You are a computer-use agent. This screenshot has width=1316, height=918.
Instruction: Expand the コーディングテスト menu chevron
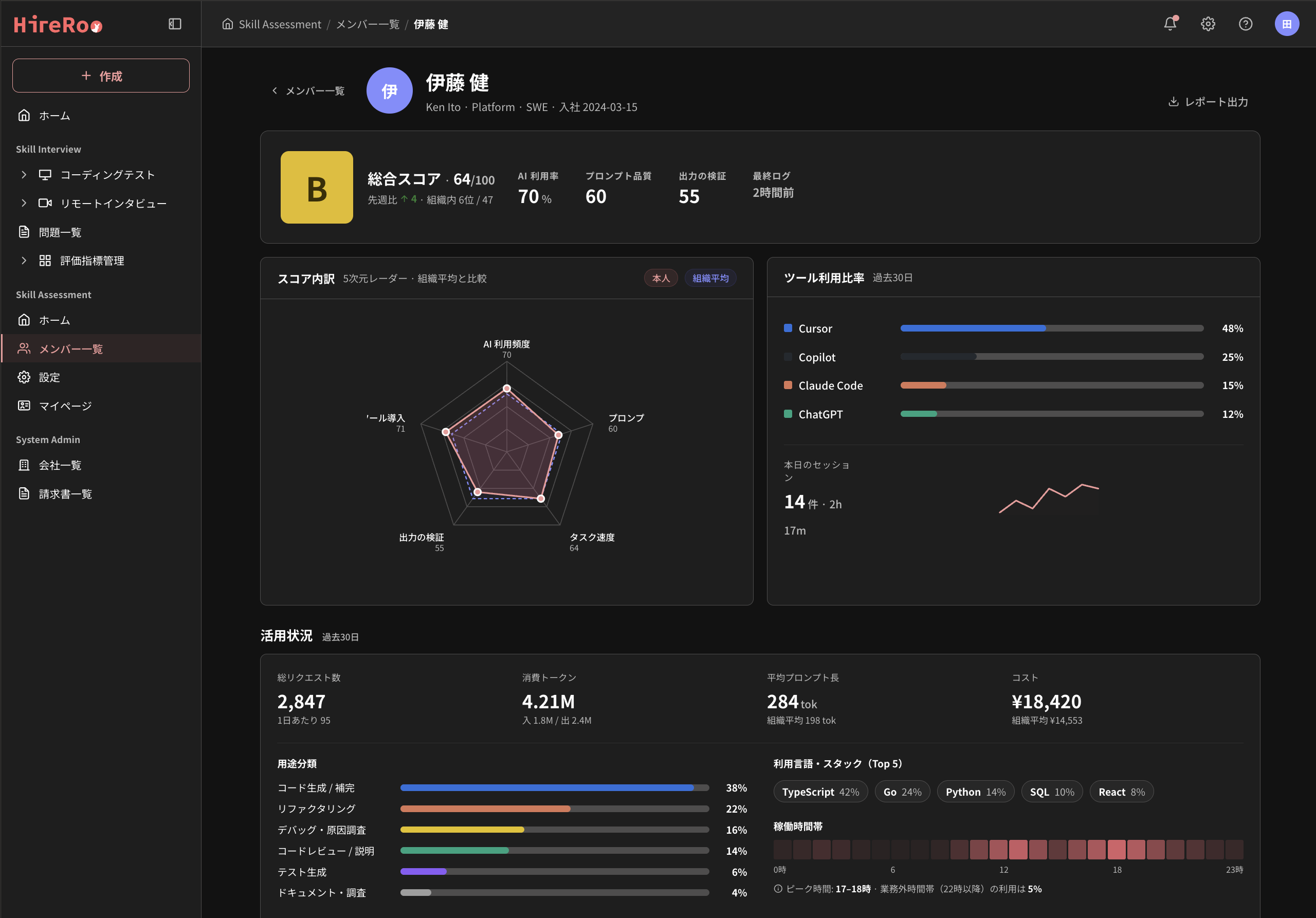(24, 175)
